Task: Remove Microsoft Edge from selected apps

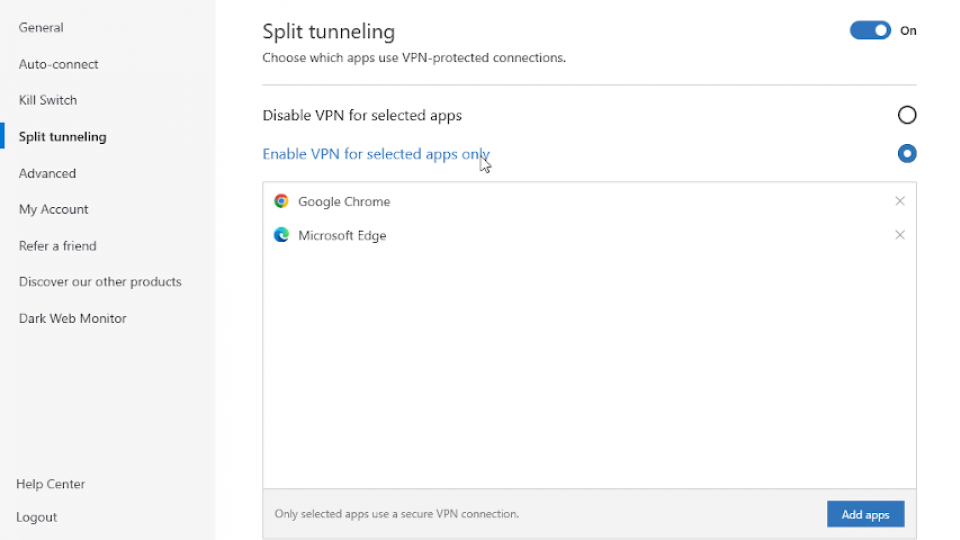Action: 899,235
